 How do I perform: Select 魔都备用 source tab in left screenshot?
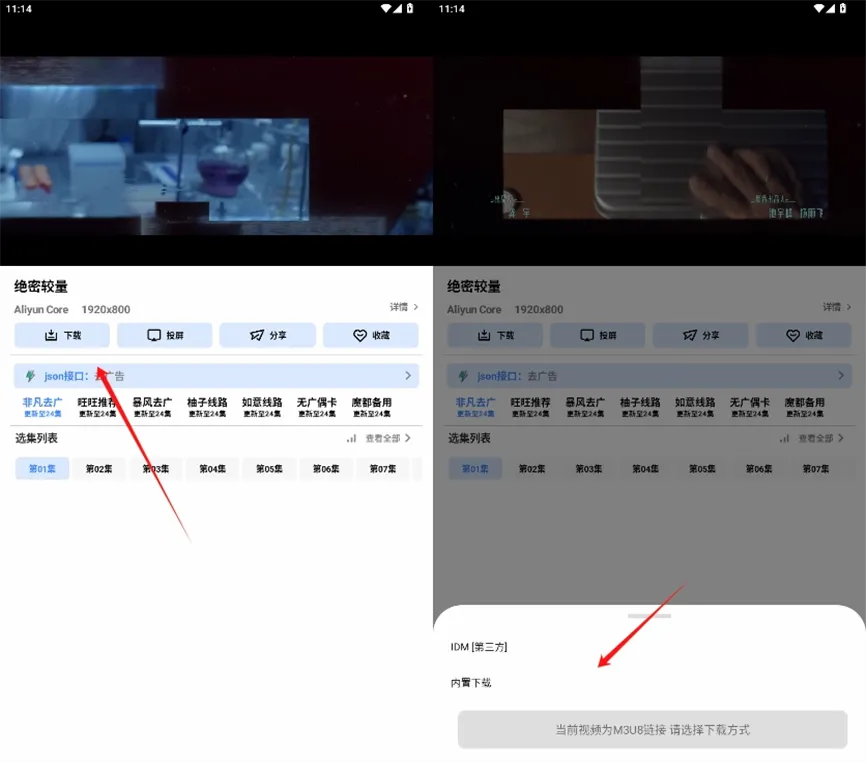pos(372,407)
